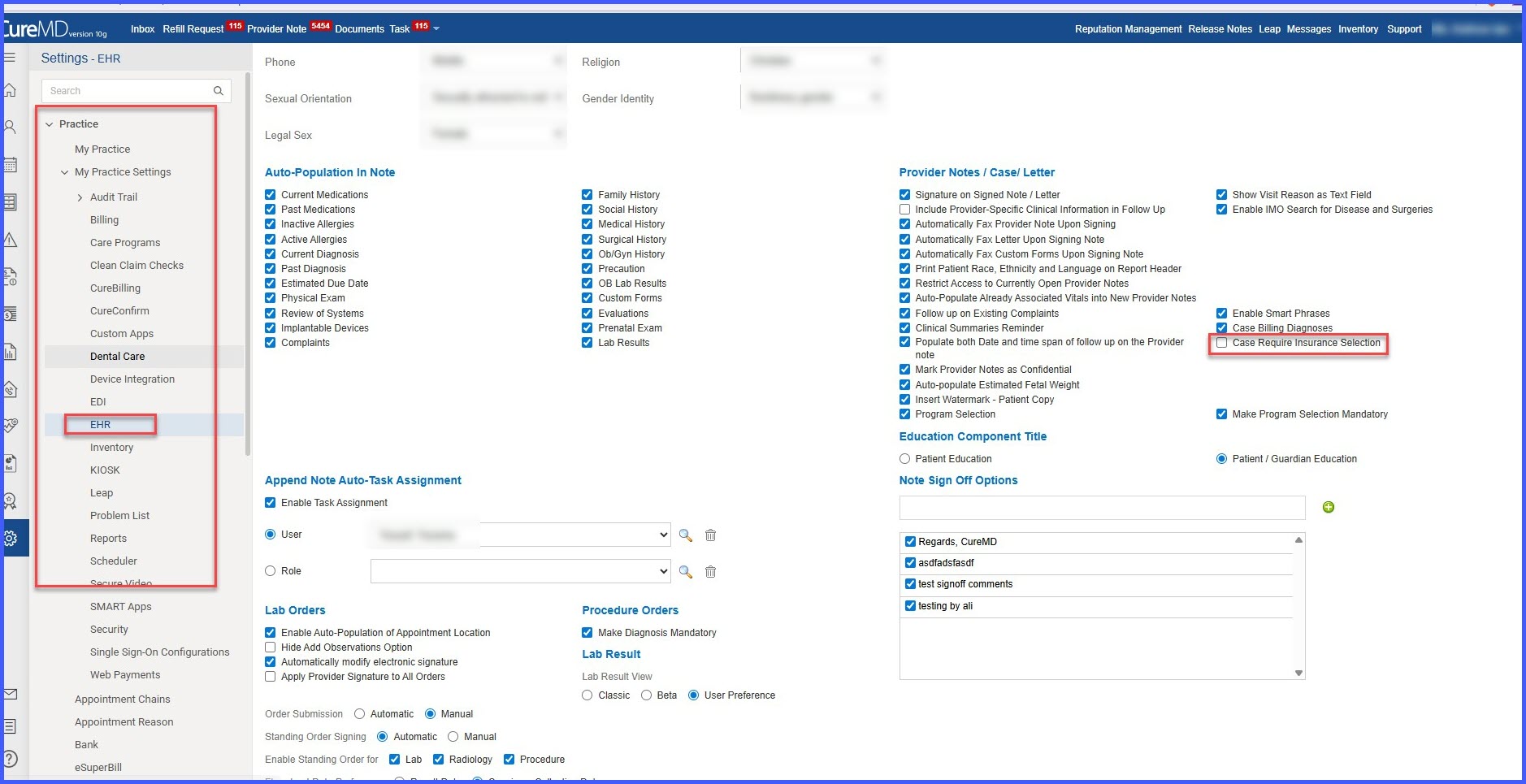
Task: Uncheck 'test signoff comments' option
Action: coord(910,584)
